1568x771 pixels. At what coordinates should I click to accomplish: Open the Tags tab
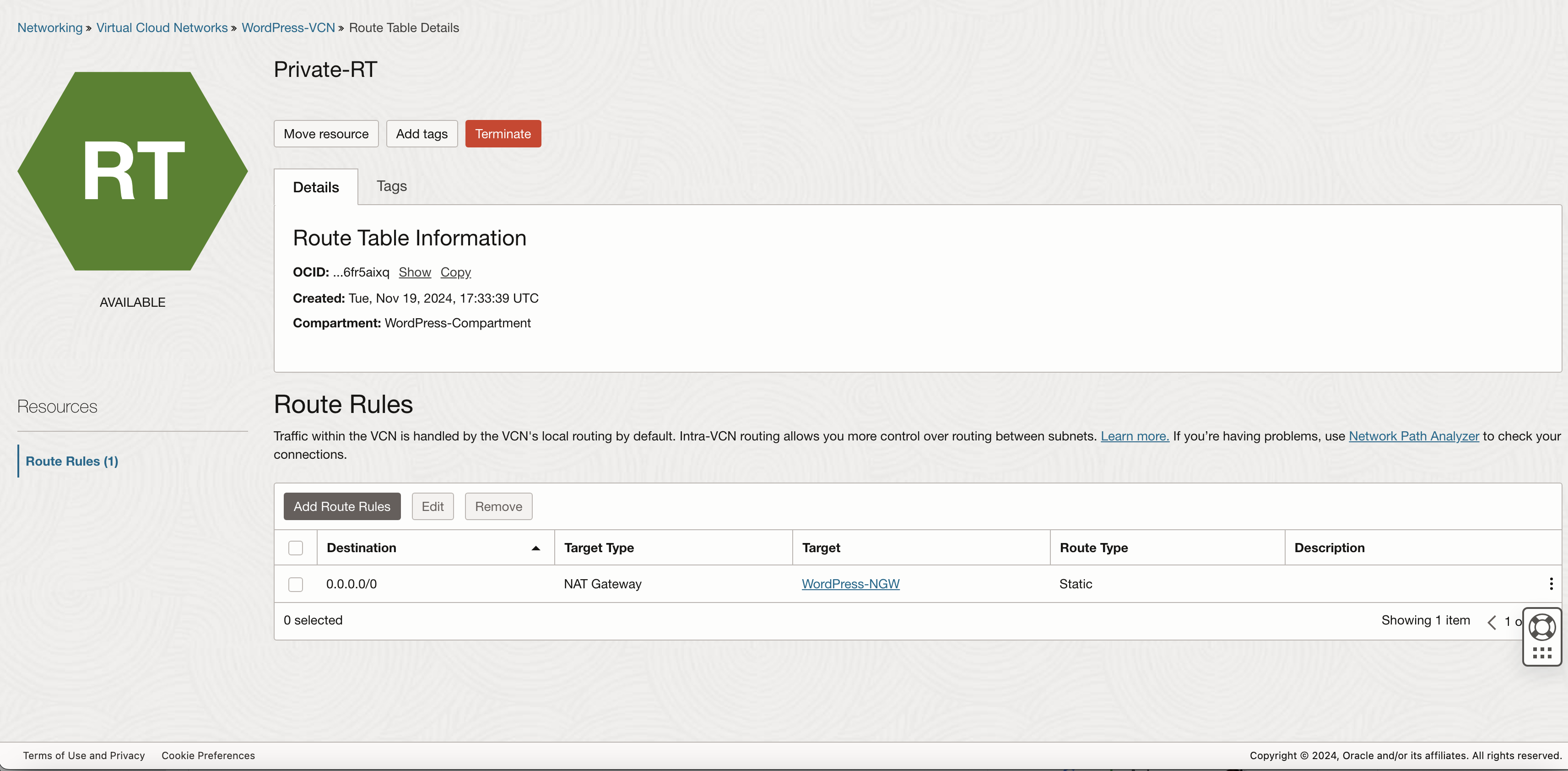[392, 185]
